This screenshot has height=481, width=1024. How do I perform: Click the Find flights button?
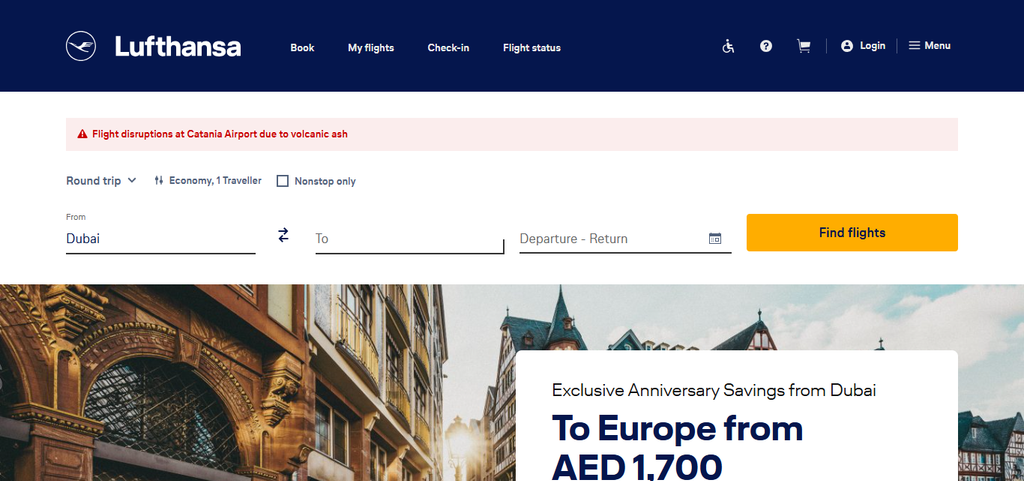coord(852,232)
